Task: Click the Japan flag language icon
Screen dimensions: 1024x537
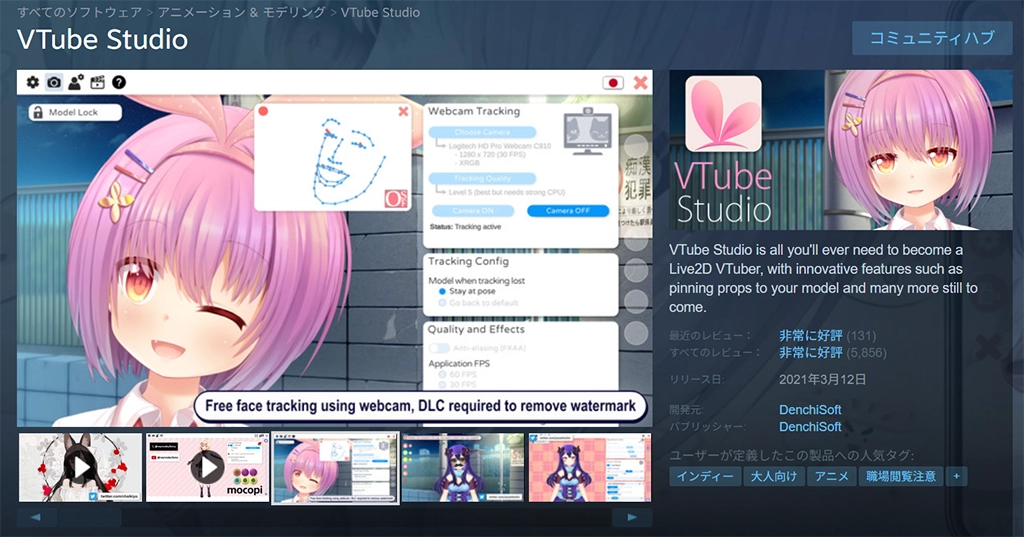Action: [613, 82]
